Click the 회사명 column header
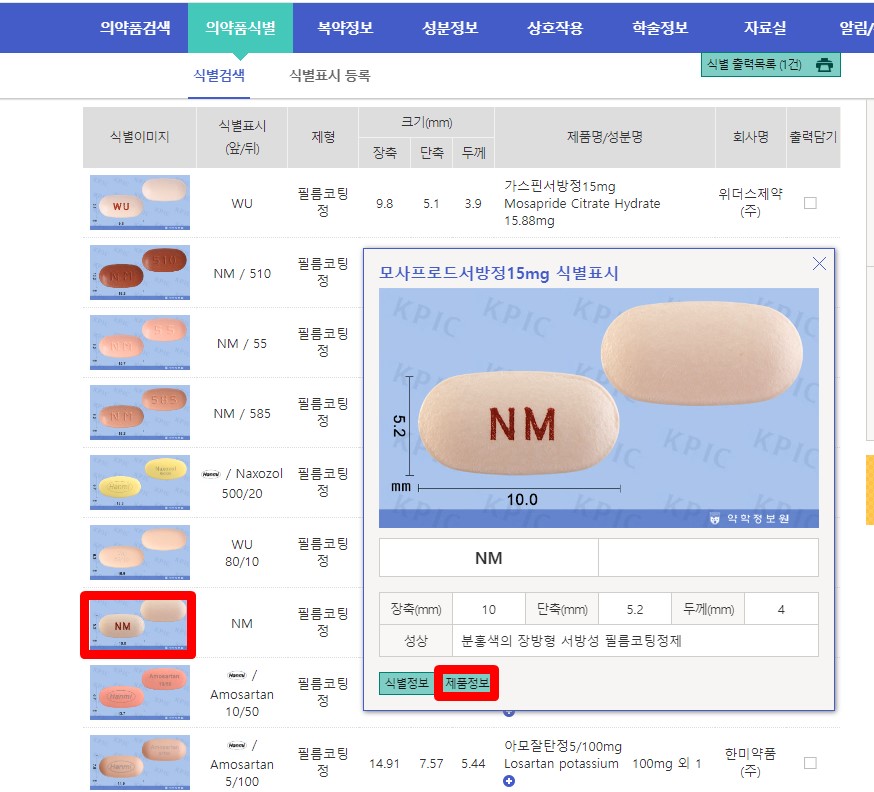Viewport: 874px width, 792px height. [751, 137]
